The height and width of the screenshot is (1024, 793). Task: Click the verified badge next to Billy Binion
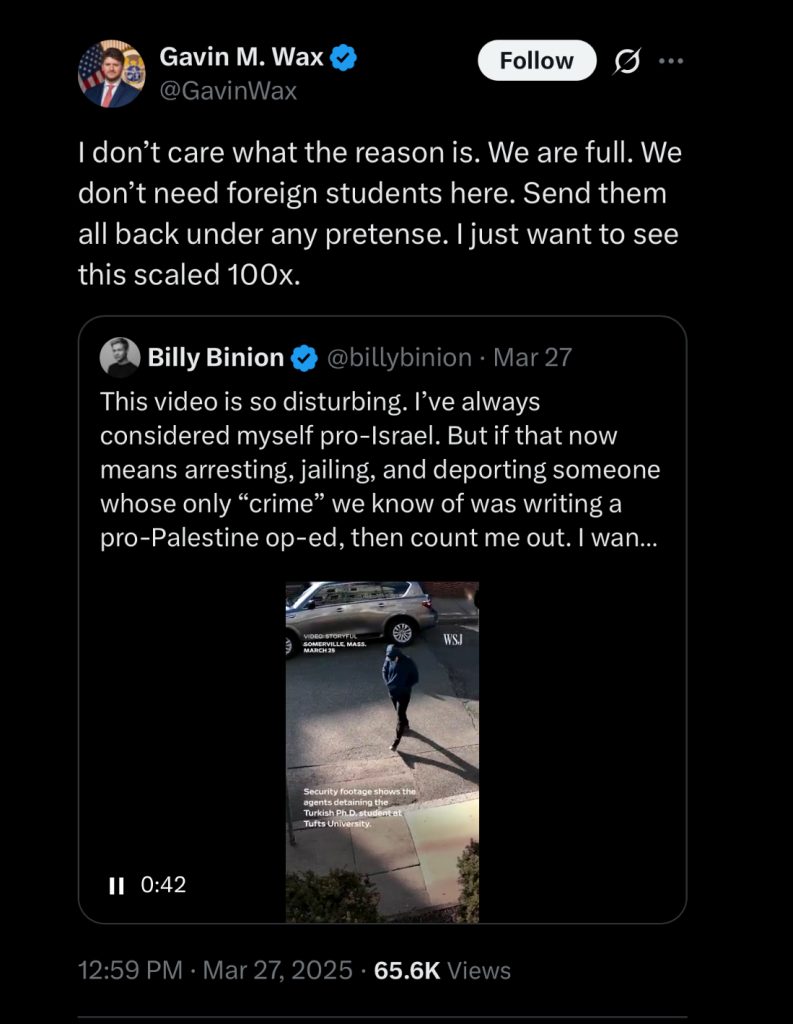click(304, 357)
